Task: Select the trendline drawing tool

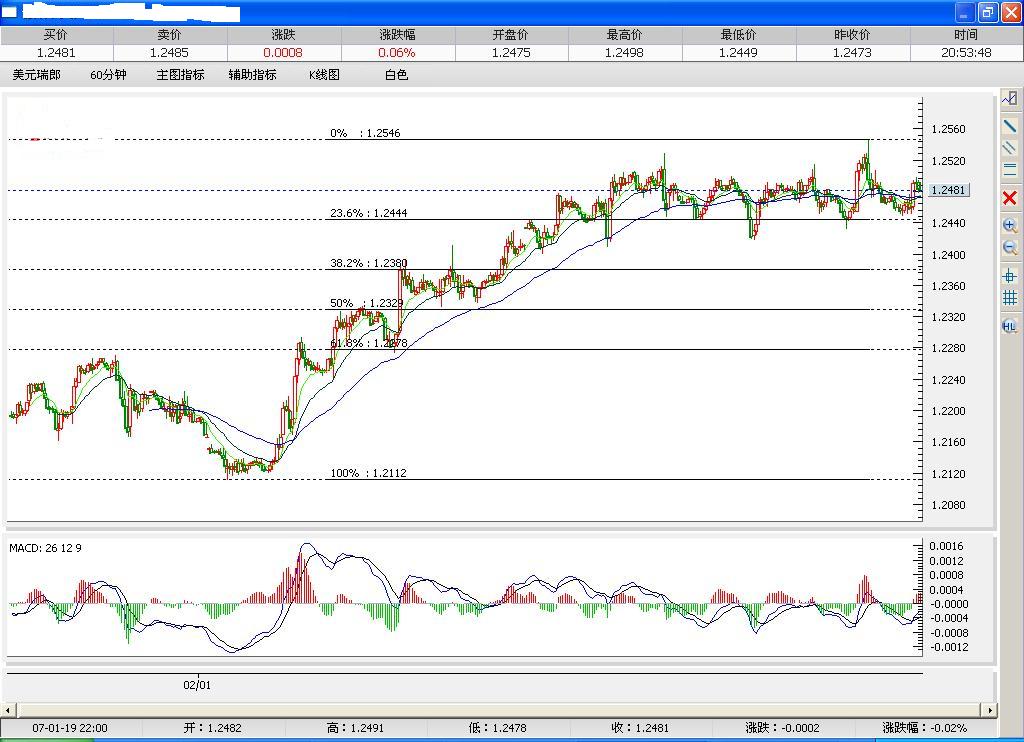Action: point(1010,123)
